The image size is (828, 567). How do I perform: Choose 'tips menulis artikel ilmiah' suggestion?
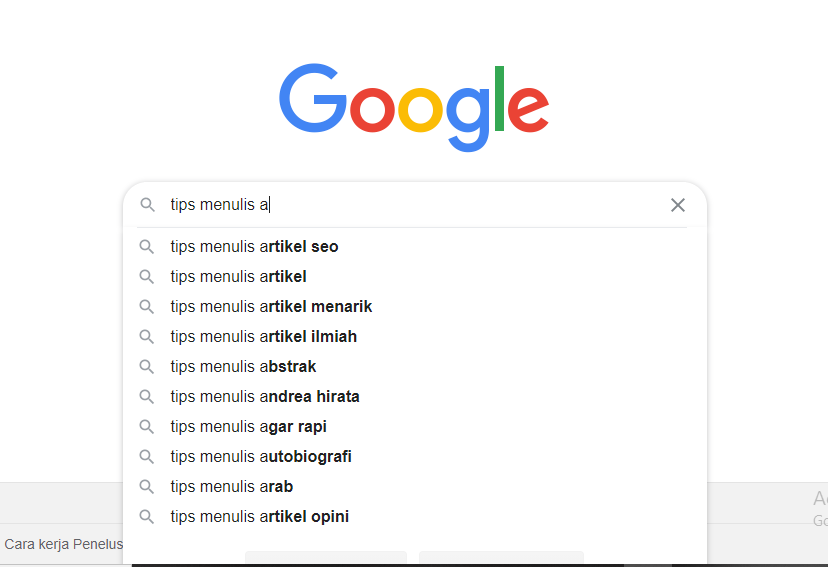(x=415, y=336)
